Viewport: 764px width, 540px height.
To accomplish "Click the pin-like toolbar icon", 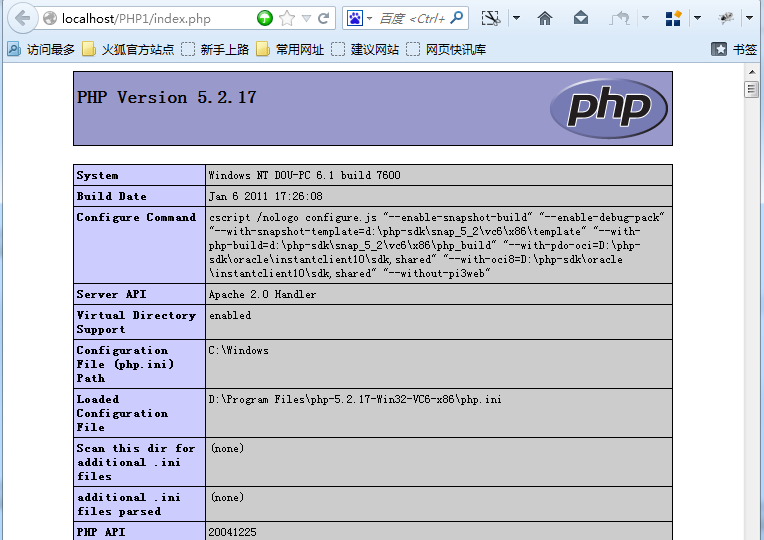I will pyautogui.click(x=726, y=19).
